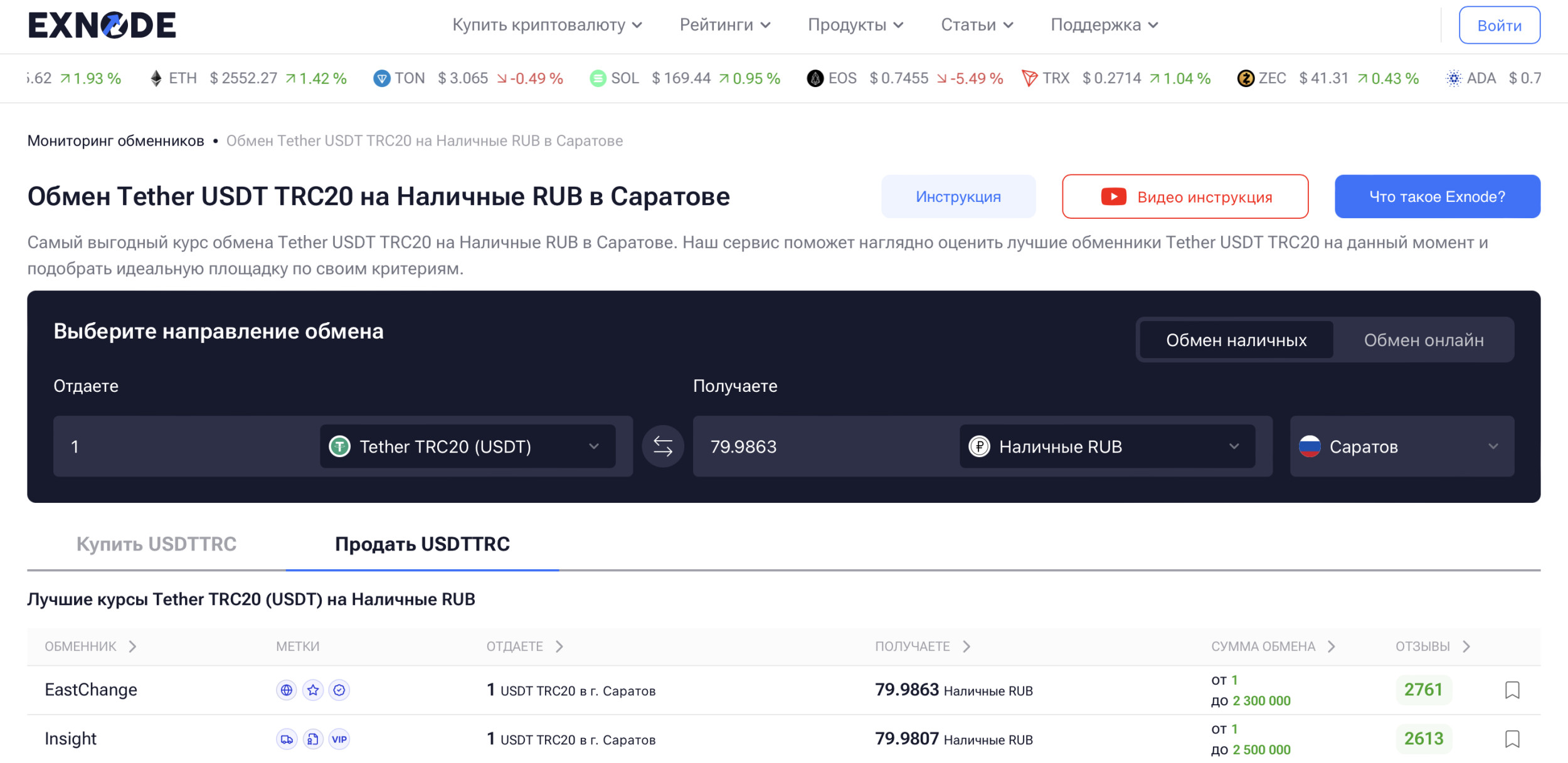Viewport: 1568px width, 763px height.
Task: Click the VIP badge on Insight row
Action: click(x=339, y=739)
